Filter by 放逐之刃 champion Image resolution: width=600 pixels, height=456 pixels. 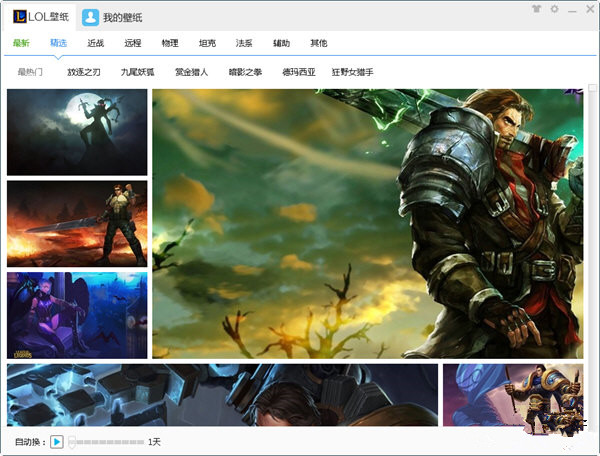click(84, 72)
